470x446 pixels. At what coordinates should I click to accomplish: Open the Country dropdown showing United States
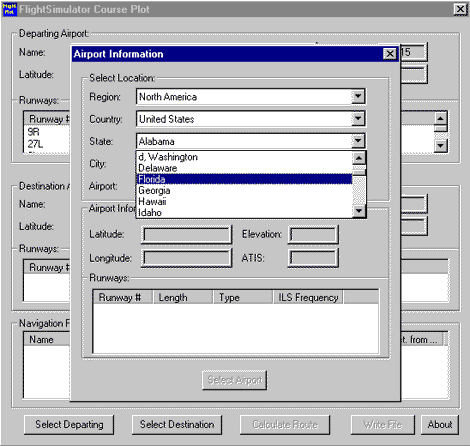tap(358, 119)
